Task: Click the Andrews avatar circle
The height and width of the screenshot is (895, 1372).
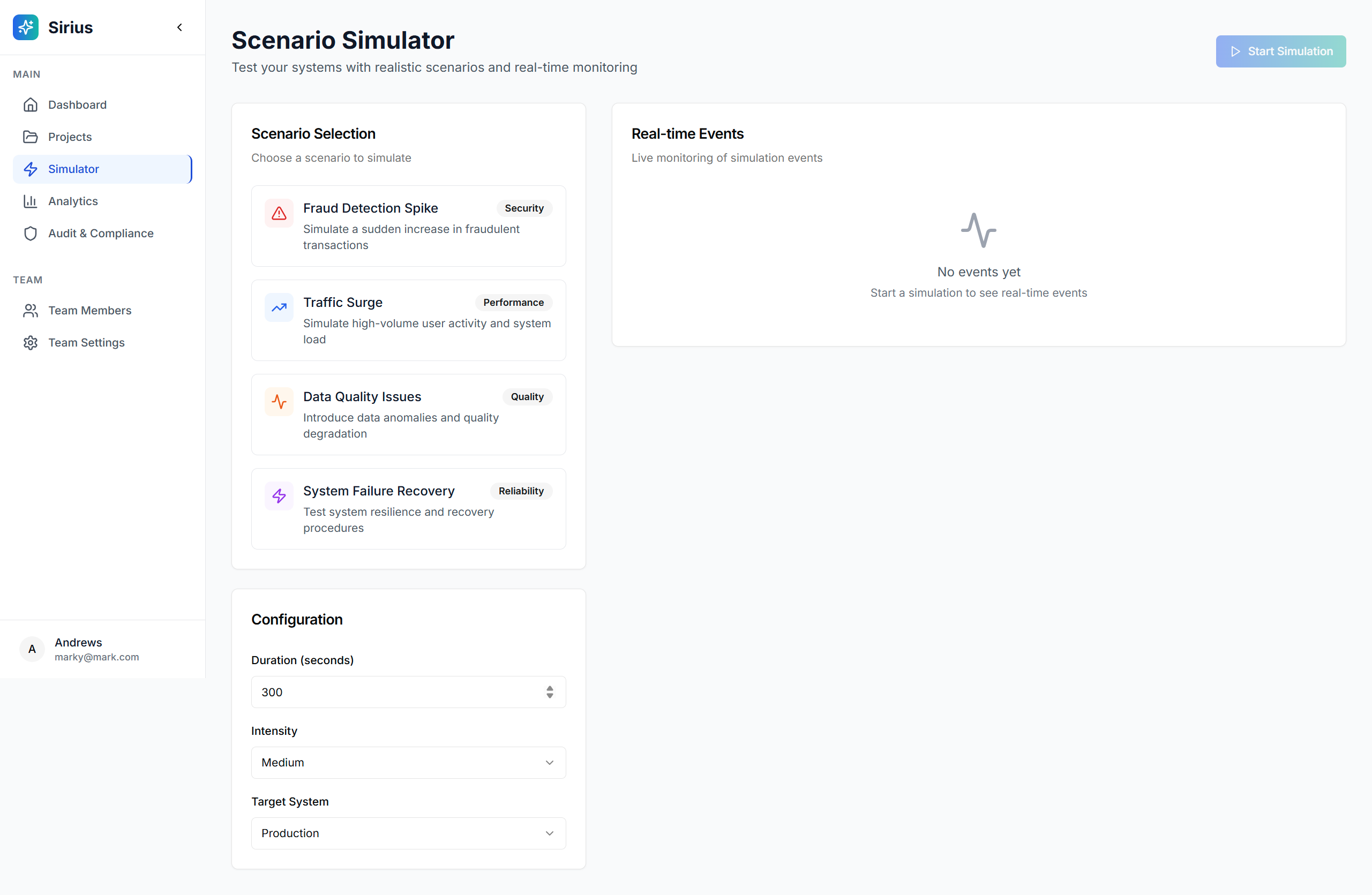Action: 32,649
